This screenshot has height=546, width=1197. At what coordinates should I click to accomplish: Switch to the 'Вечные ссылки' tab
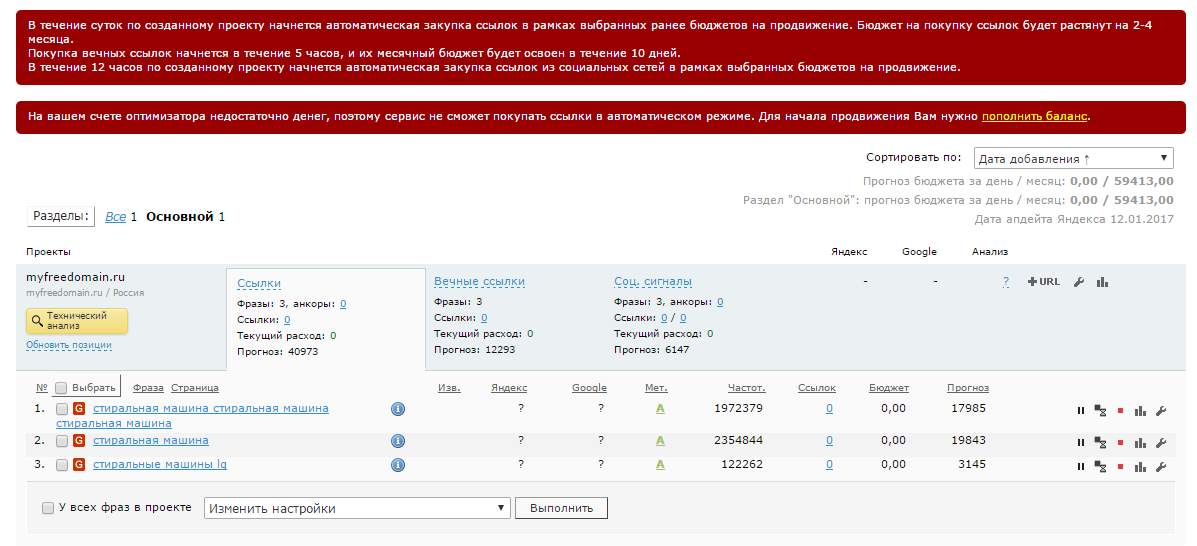pos(479,282)
